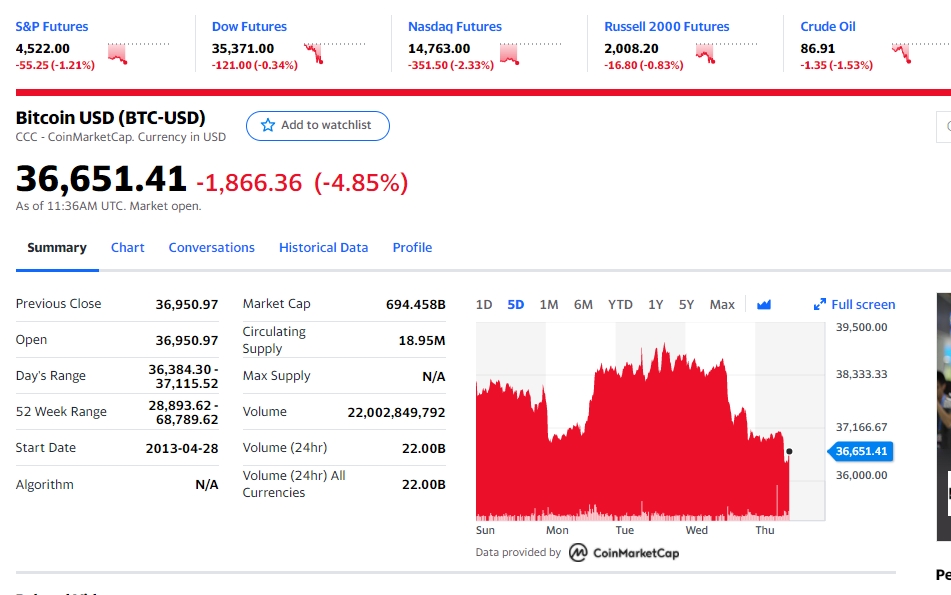Viewport: 951px width, 595px height.
Task: Click the Full screen expand arrows icon
Action: coord(819,304)
